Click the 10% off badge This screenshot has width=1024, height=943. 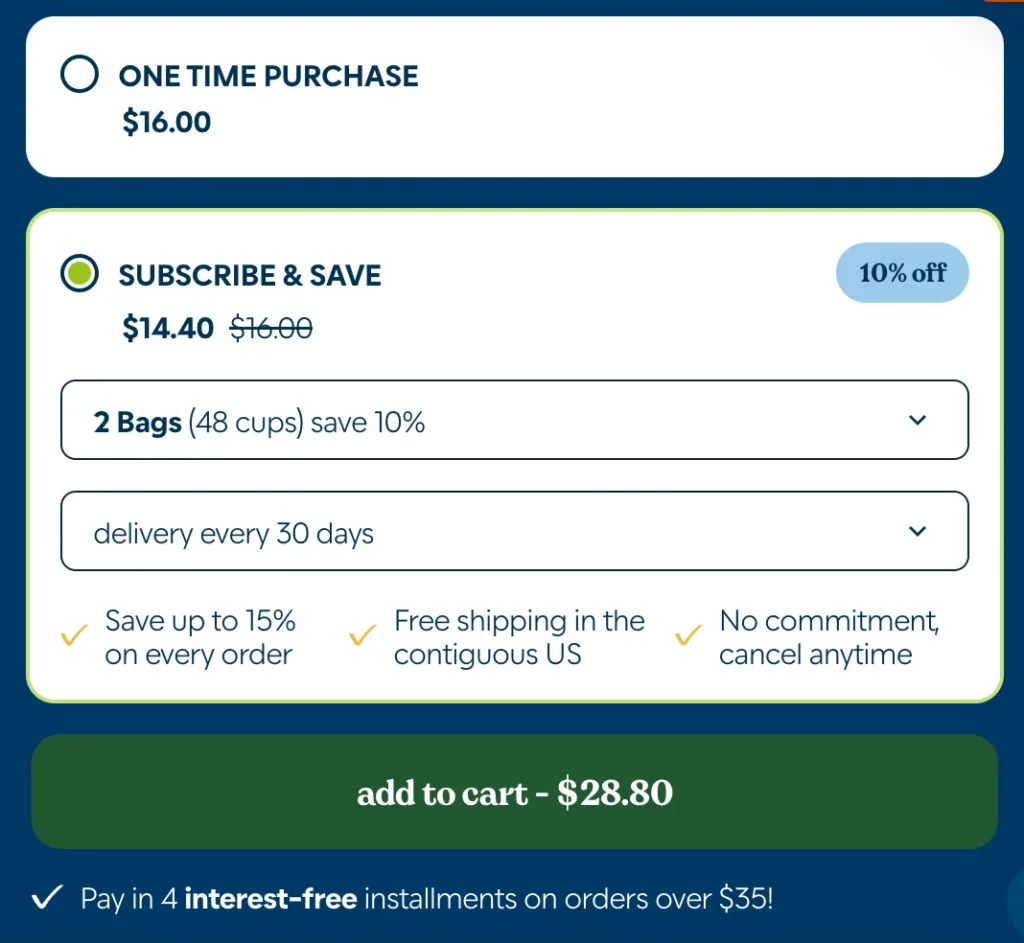coord(902,272)
